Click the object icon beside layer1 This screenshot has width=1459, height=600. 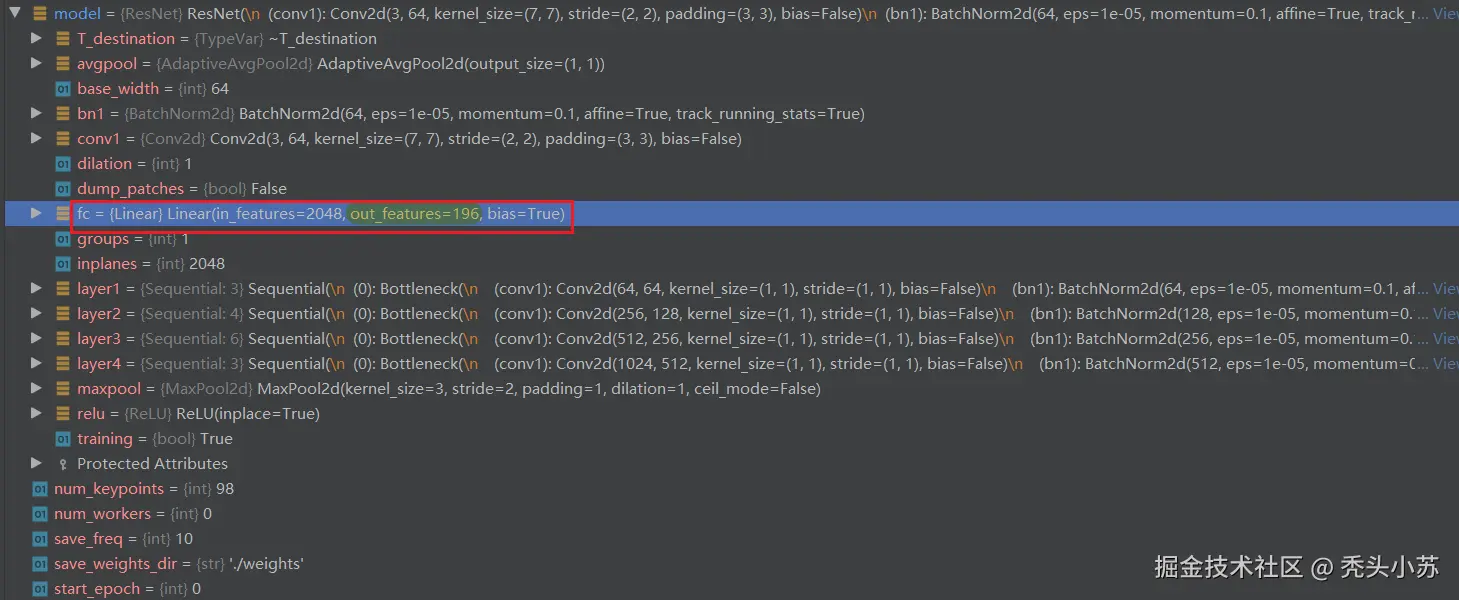pyautogui.click(x=63, y=289)
